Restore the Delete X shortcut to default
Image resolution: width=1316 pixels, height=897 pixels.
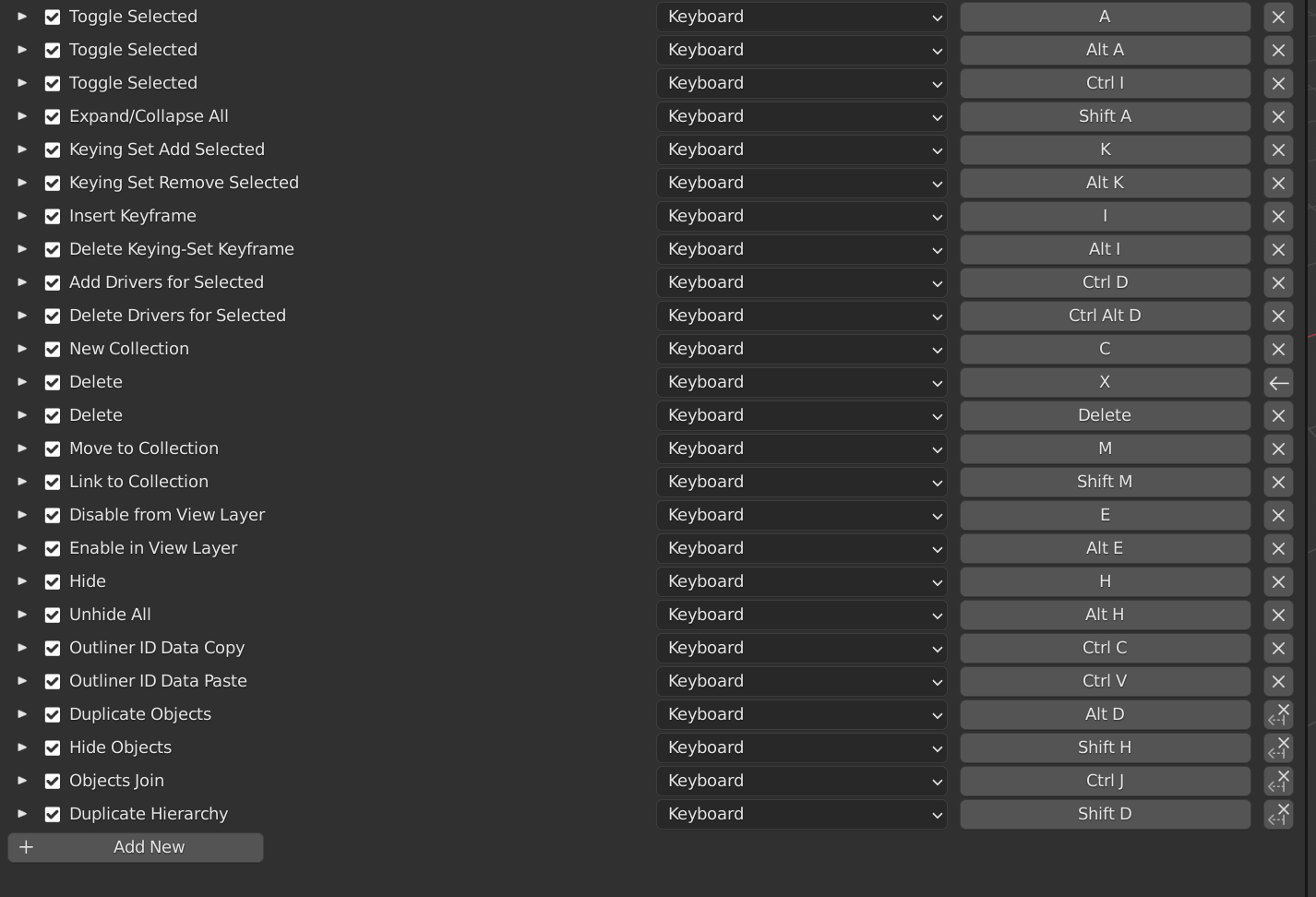pos(1278,382)
